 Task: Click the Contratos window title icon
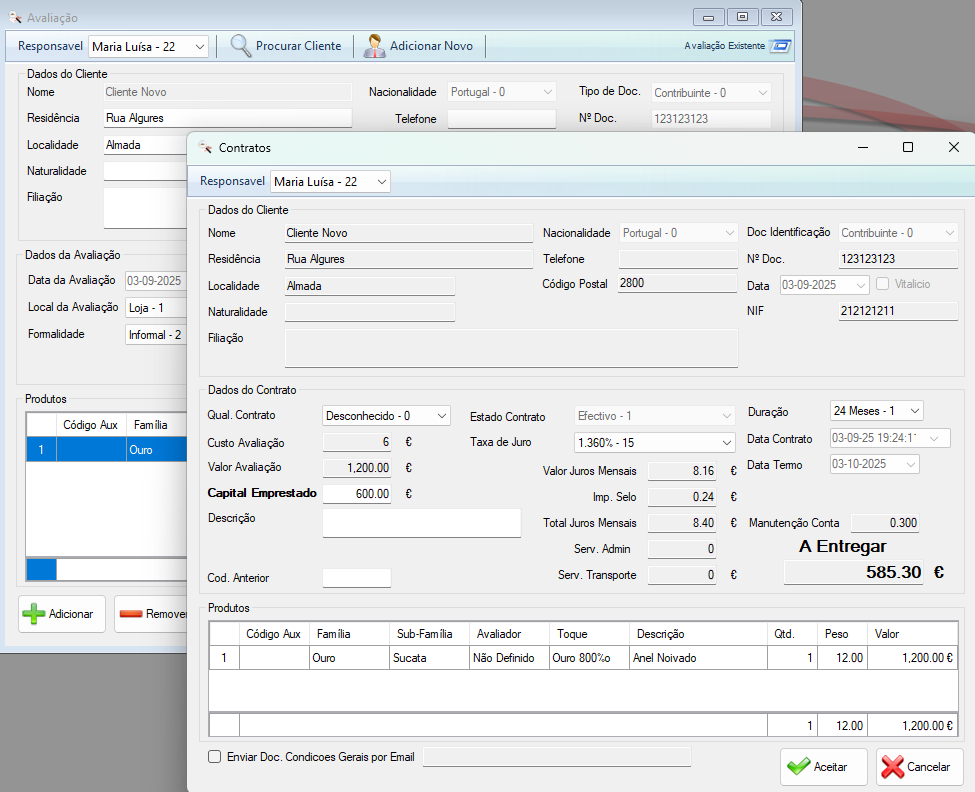pos(205,147)
